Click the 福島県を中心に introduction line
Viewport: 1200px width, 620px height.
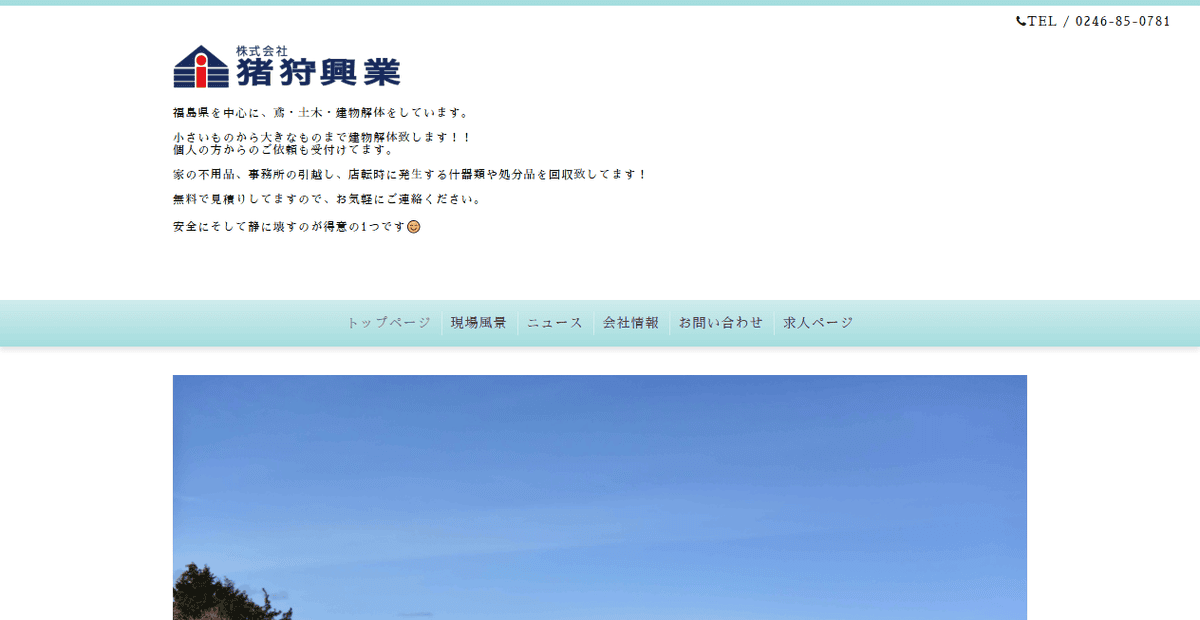pos(317,112)
